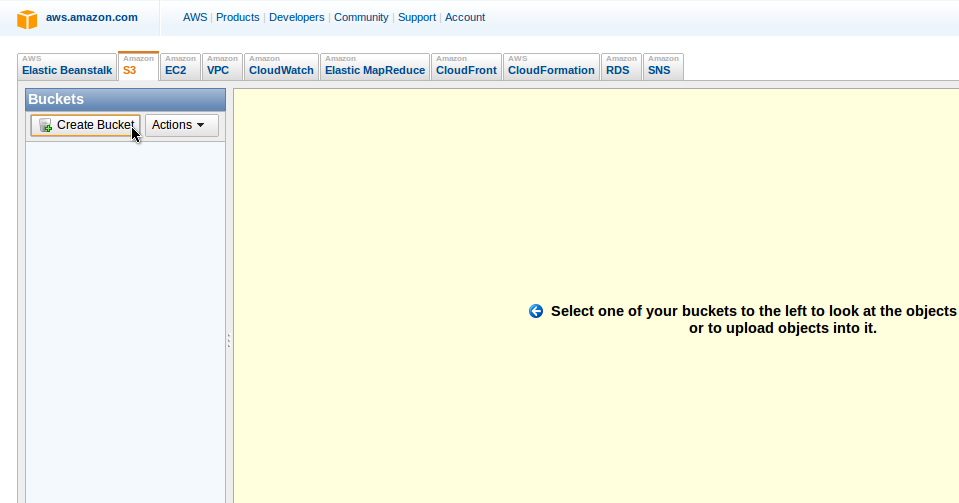The width and height of the screenshot is (959, 503).
Task: Open the Elastic MapReduce tab
Action: coord(375,67)
